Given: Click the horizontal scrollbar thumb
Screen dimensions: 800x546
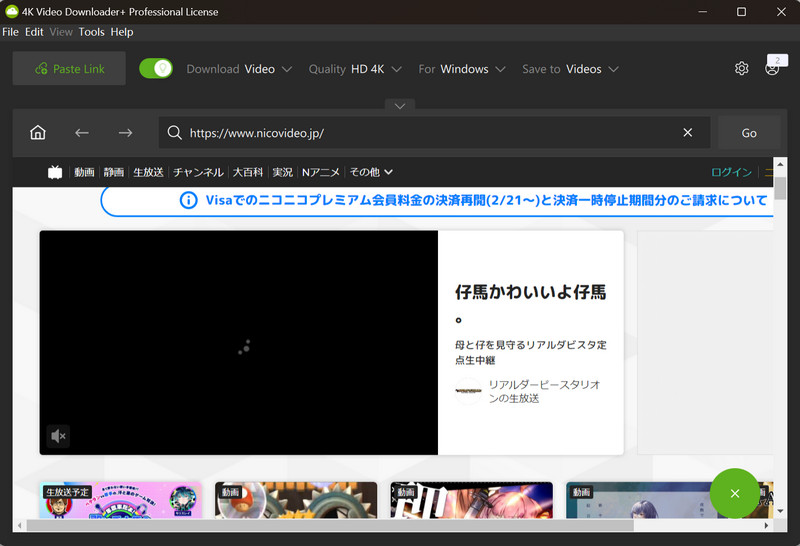Looking at the screenshot, I should click(x=330, y=525).
